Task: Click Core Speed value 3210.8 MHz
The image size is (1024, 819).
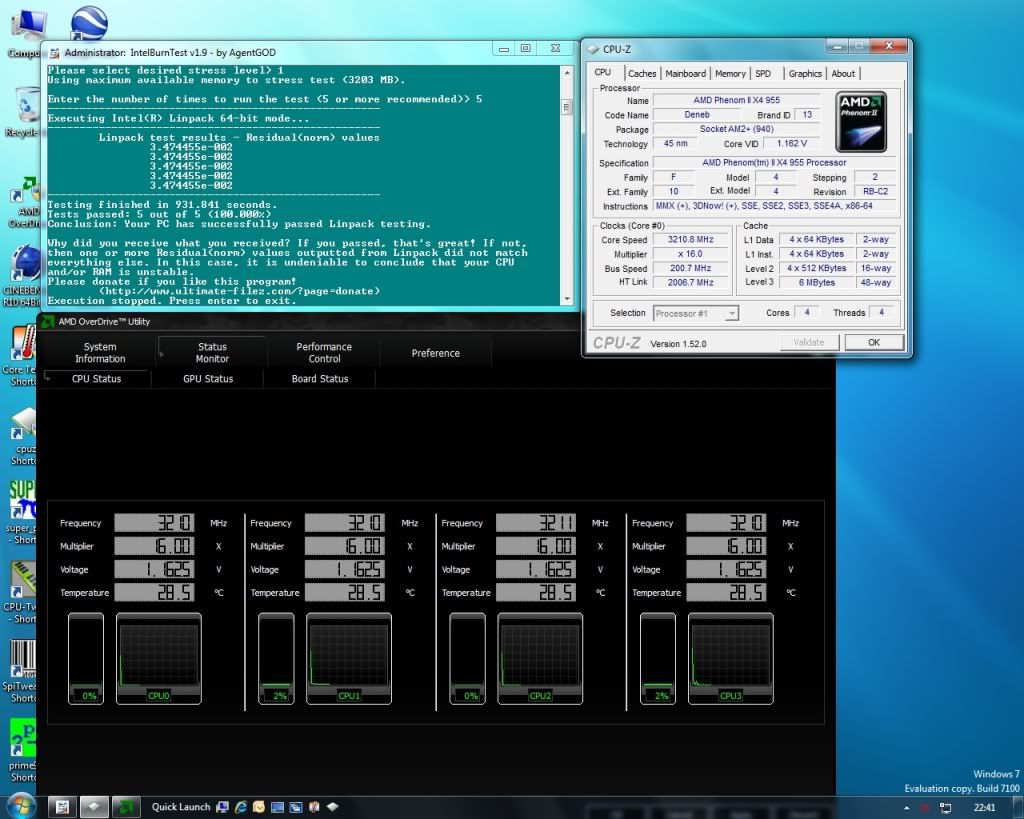Action: (x=690, y=240)
